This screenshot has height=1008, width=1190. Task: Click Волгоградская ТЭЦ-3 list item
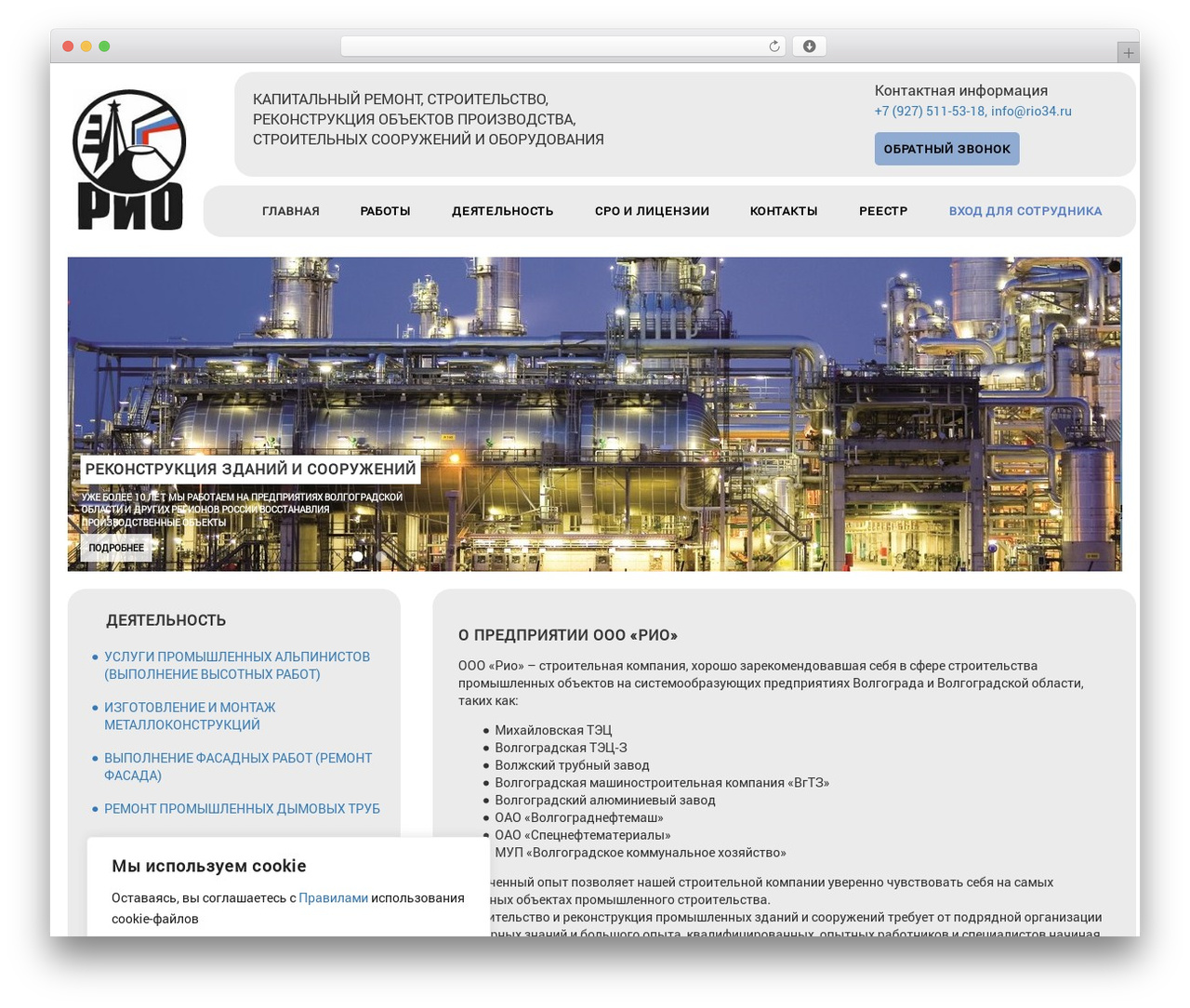[x=561, y=748]
